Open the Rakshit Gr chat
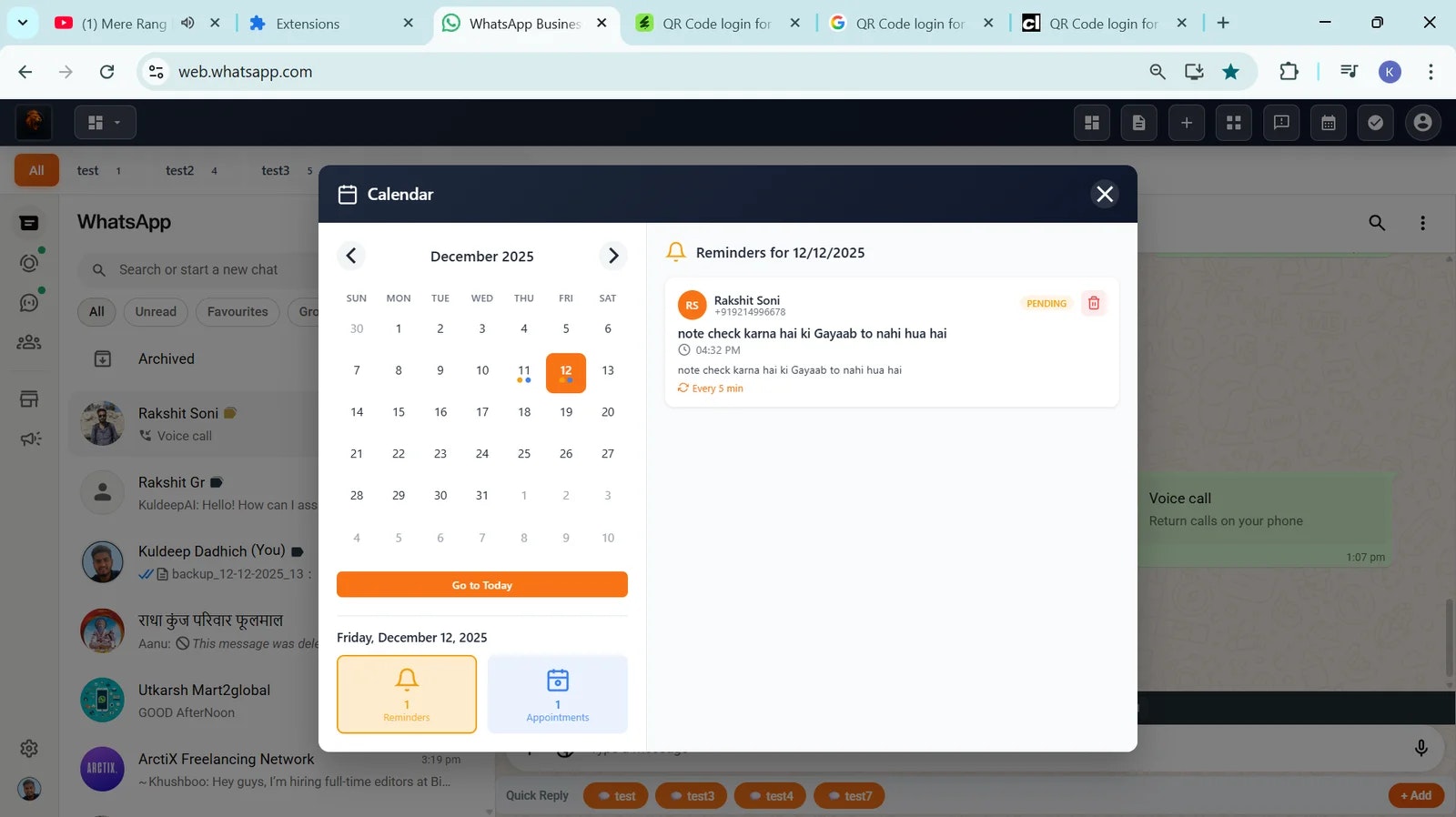The image size is (1456, 817). [194, 493]
